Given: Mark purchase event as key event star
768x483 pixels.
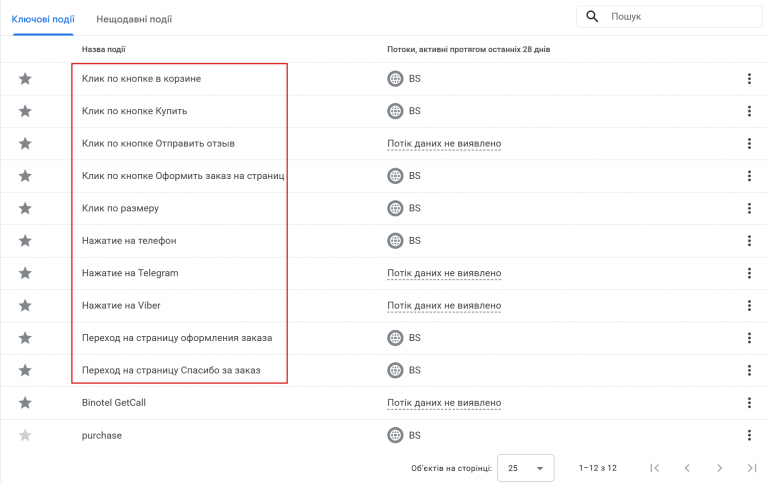Looking at the screenshot, I should pos(25,435).
